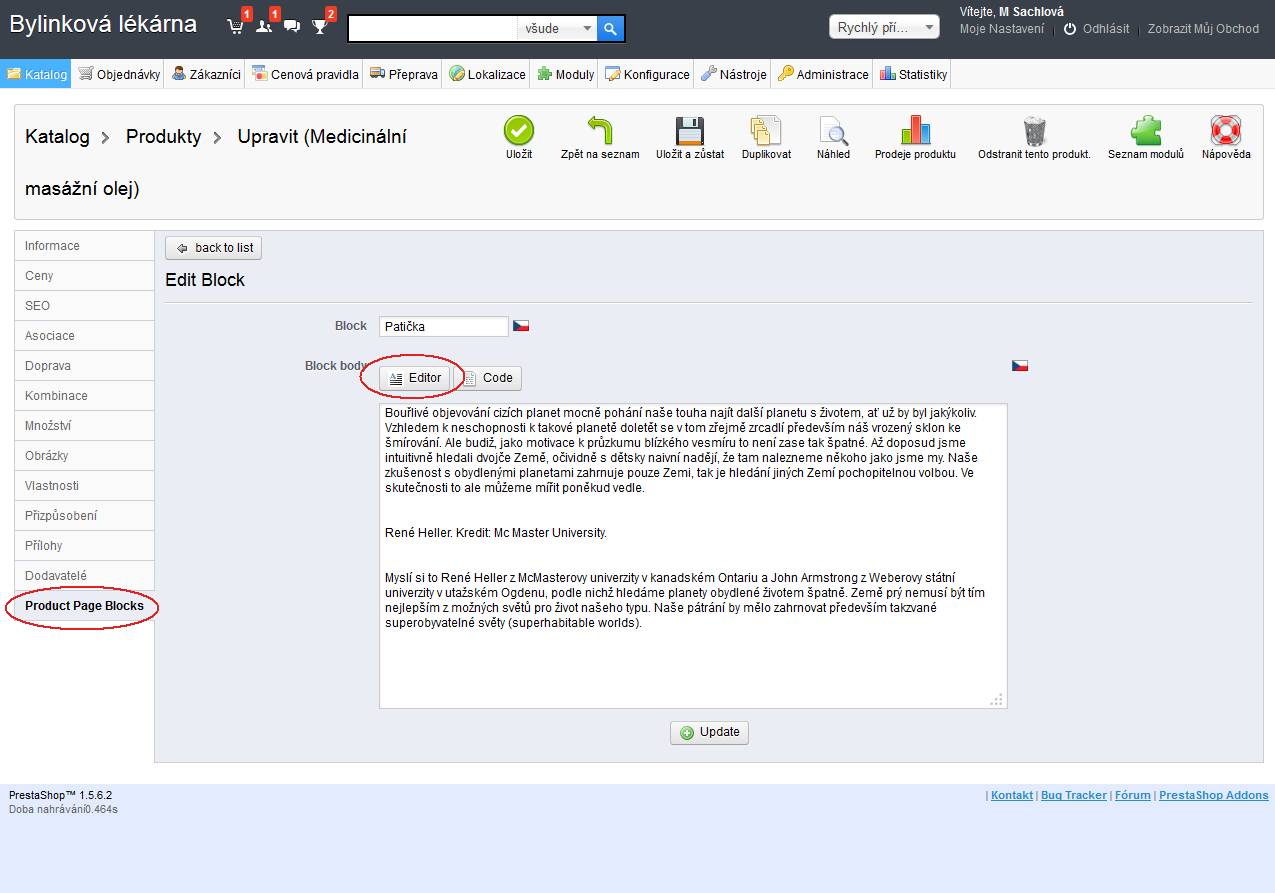This screenshot has height=893, width=1275.
Task: Select the Product Page Blocks tab
Action: [85, 606]
